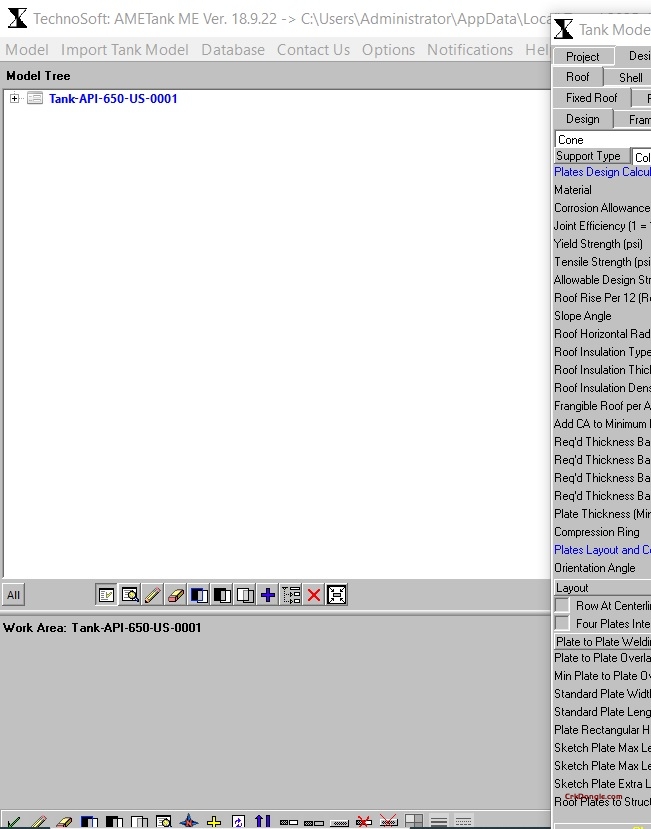Toggle the Row At Centerline checkbox

click(x=562, y=605)
